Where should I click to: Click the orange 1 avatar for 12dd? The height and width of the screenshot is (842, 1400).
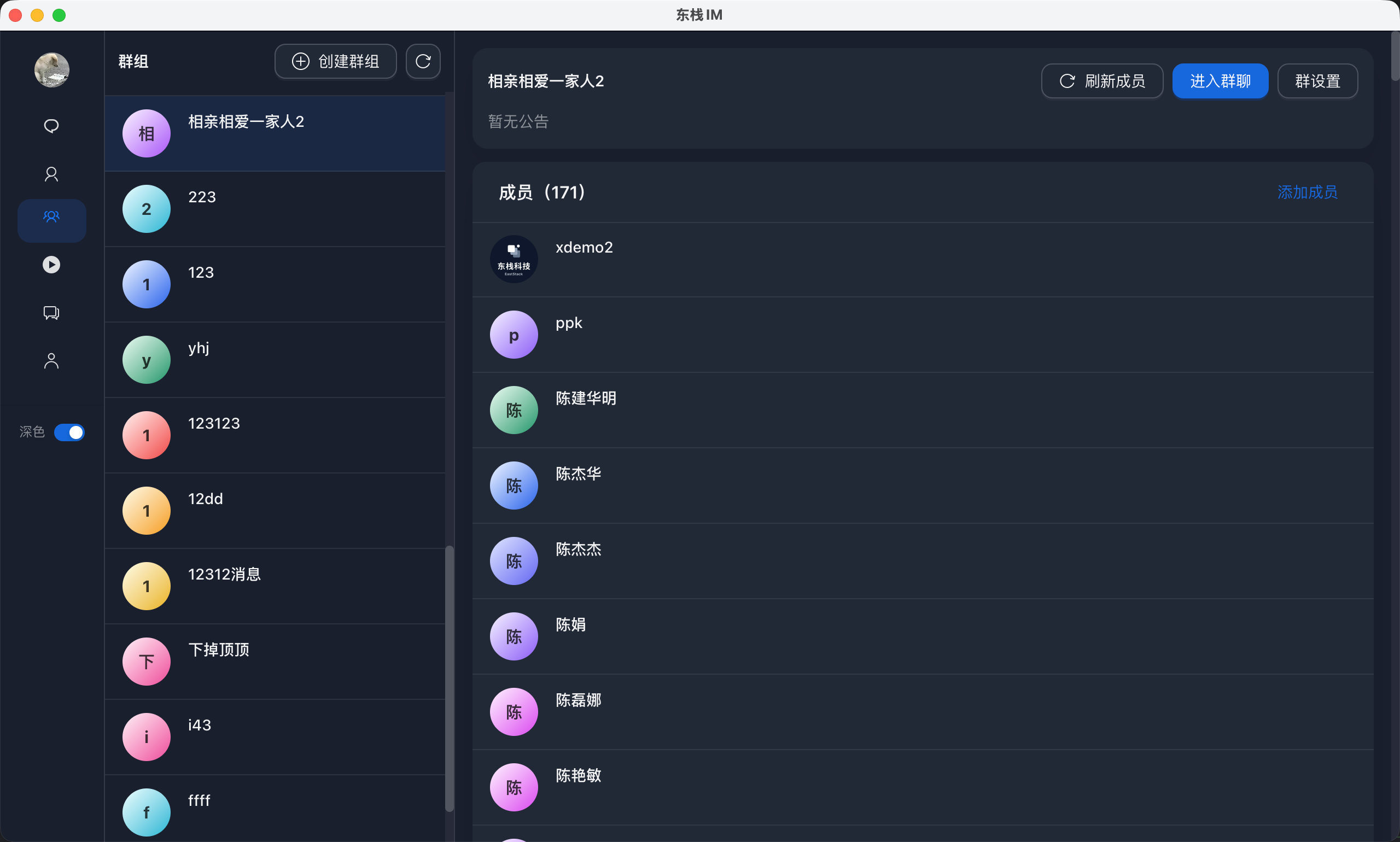coord(147,511)
